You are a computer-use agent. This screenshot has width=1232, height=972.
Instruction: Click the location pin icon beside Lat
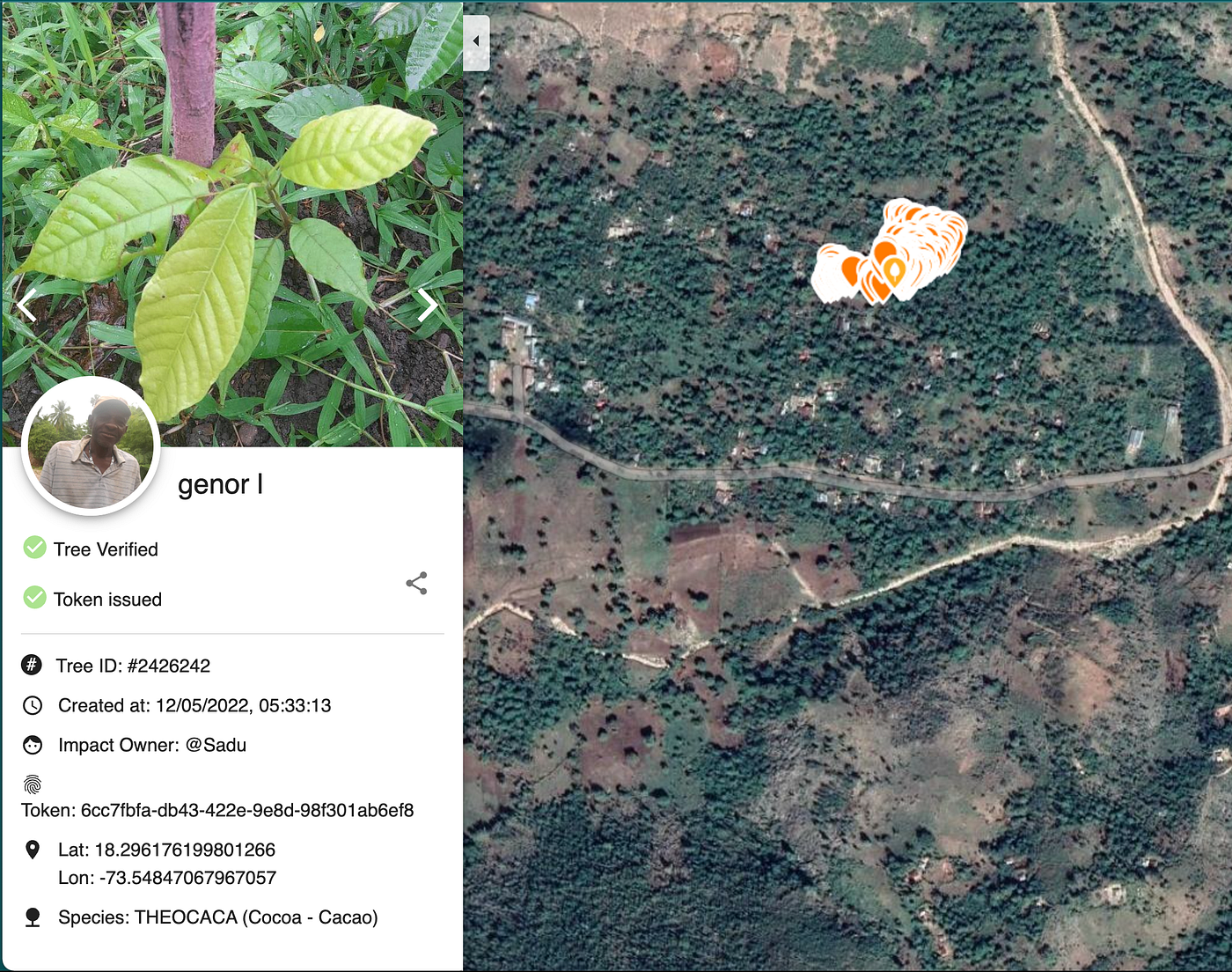click(x=32, y=850)
